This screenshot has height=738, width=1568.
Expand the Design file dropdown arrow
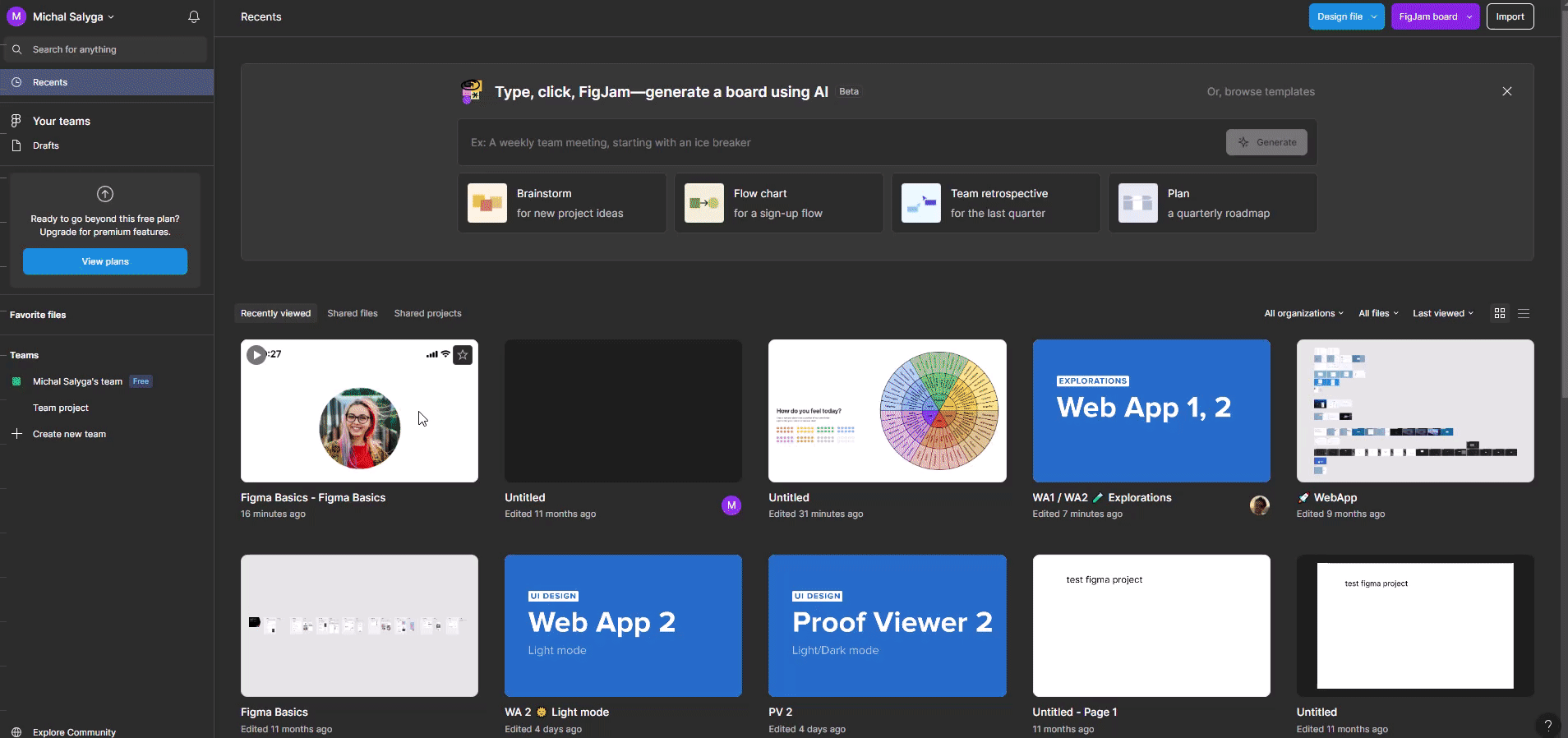pyautogui.click(x=1374, y=16)
